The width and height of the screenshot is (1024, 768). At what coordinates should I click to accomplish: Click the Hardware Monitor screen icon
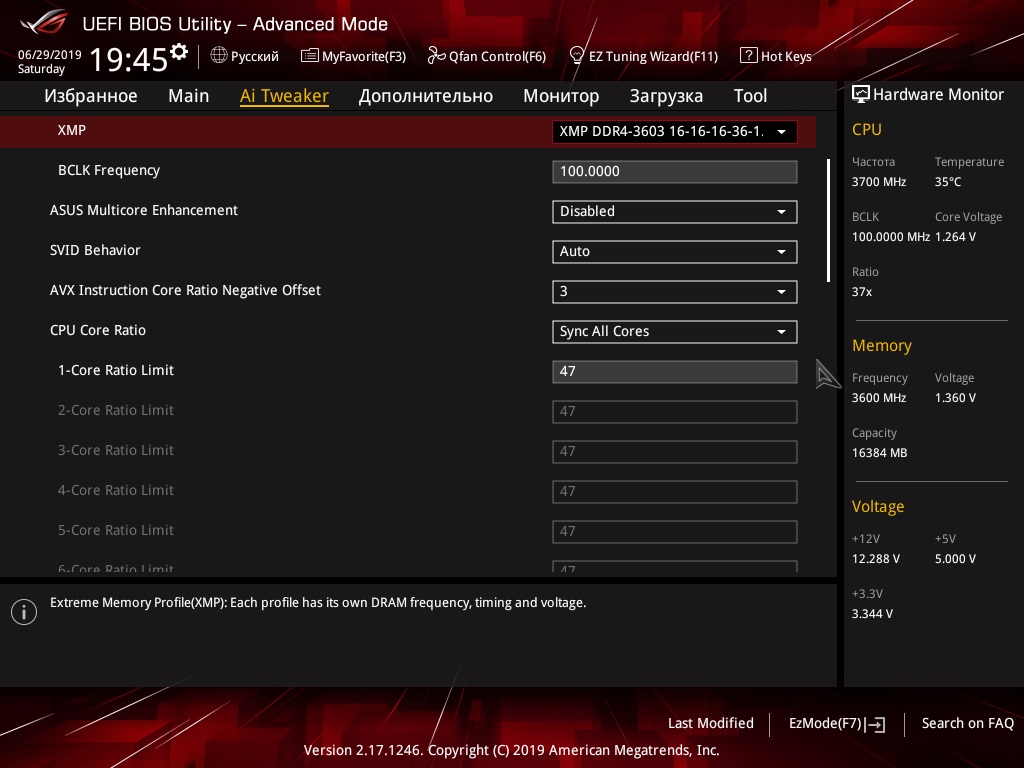[861, 94]
